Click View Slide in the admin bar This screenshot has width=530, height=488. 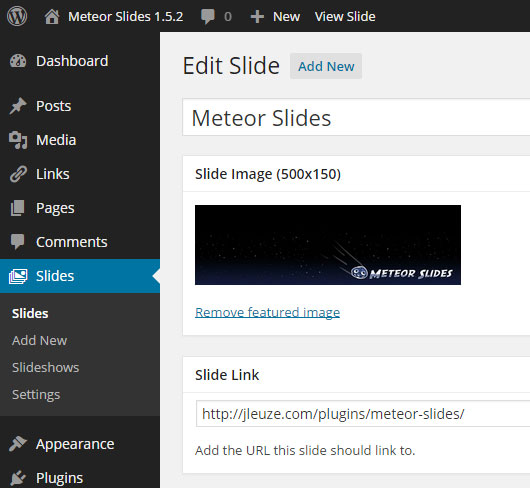345,17
